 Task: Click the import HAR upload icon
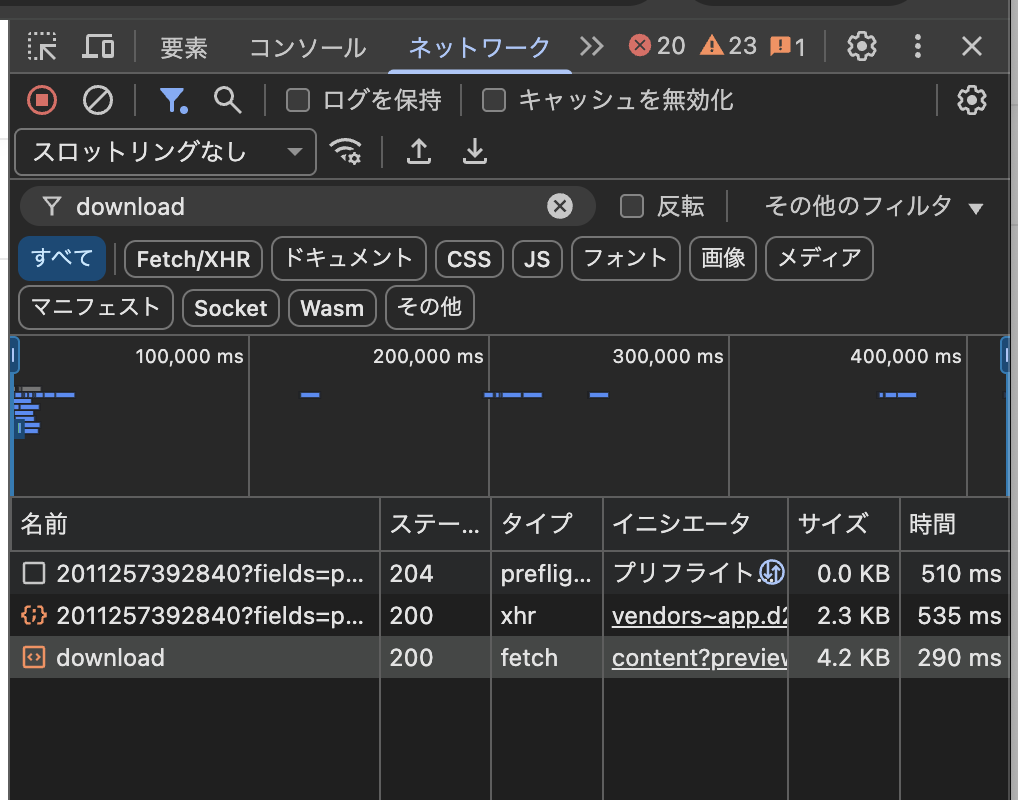(419, 151)
